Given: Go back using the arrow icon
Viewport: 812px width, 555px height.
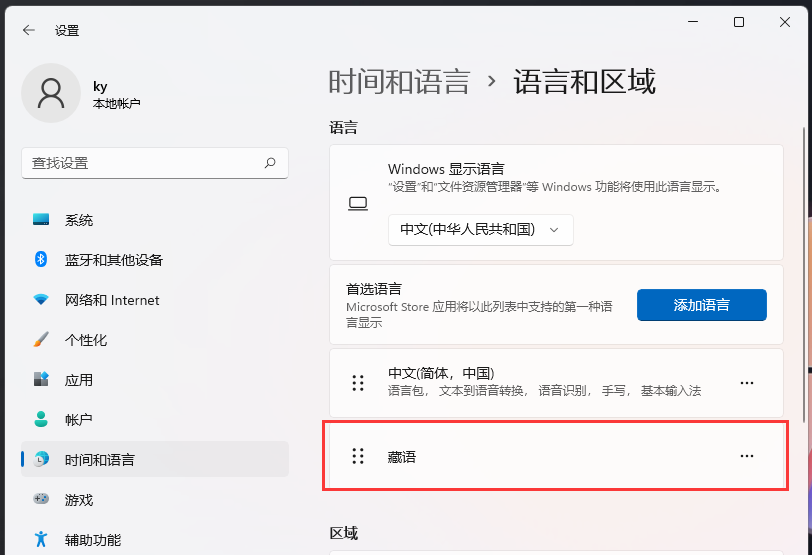Looking at the screenshot, I should coord(29,31).
